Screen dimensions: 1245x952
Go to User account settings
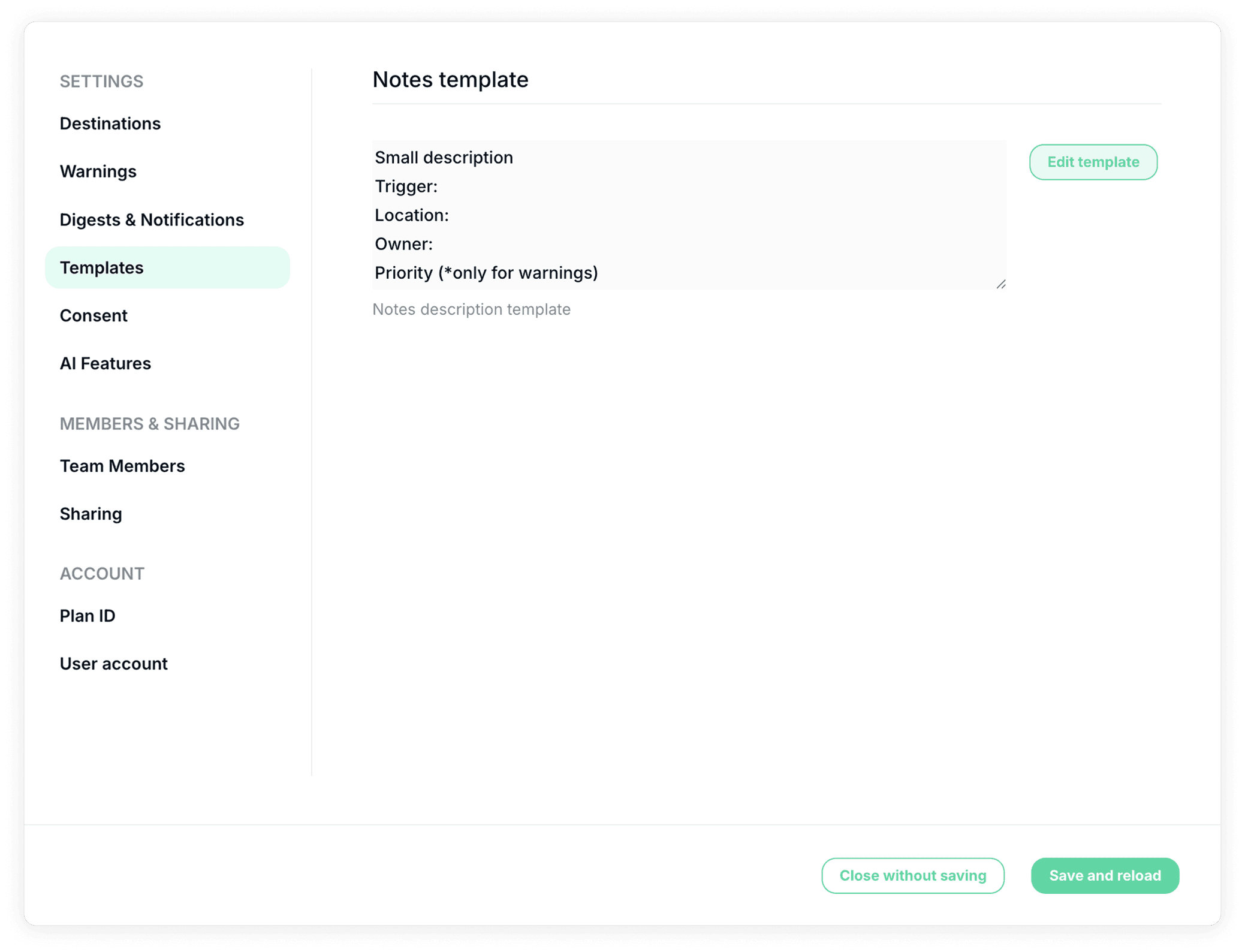point(114,664)
